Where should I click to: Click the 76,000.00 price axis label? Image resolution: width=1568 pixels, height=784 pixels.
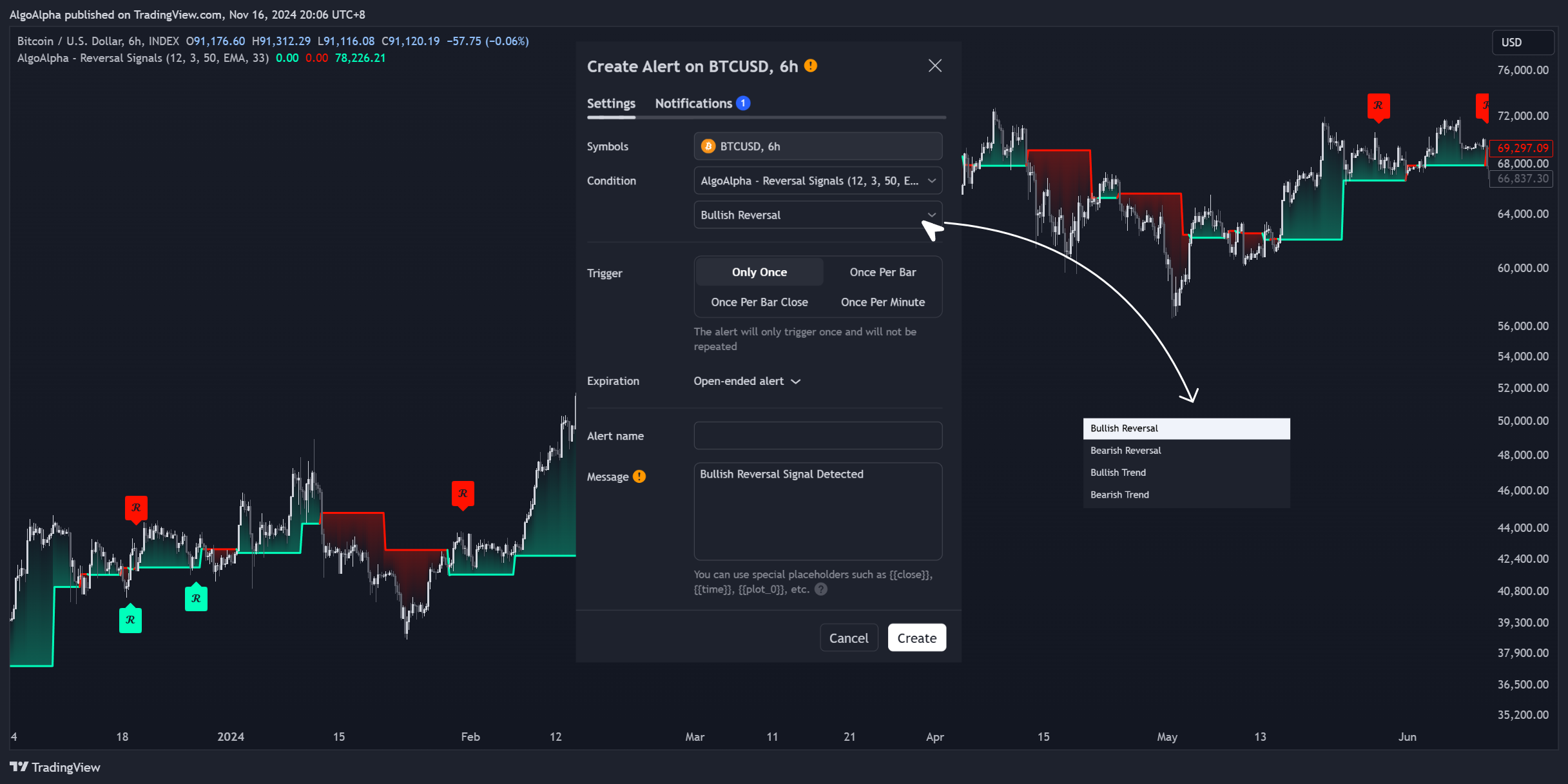tap(1523, 70)
